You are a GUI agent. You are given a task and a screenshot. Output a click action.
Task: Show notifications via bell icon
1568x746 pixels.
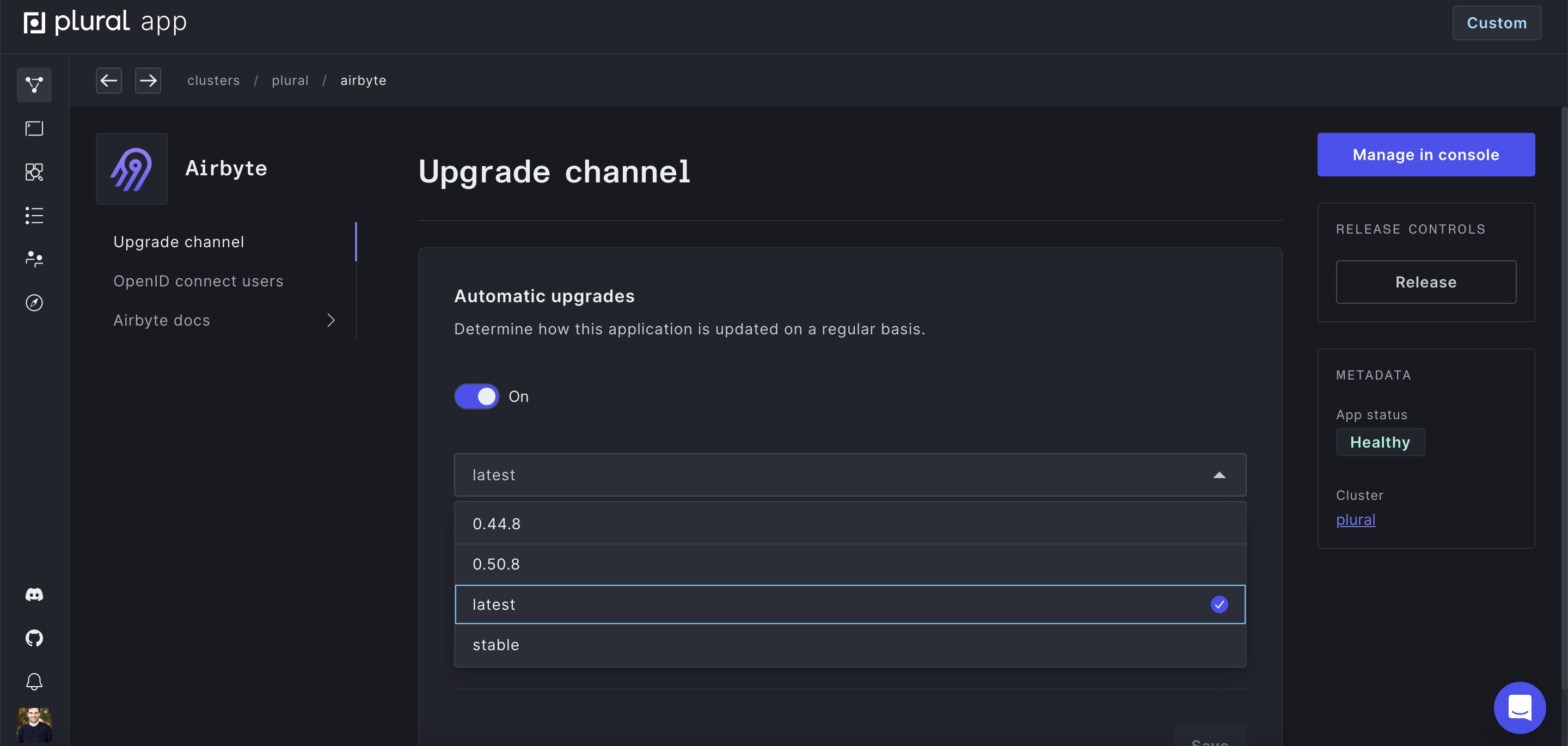[34, 681]
